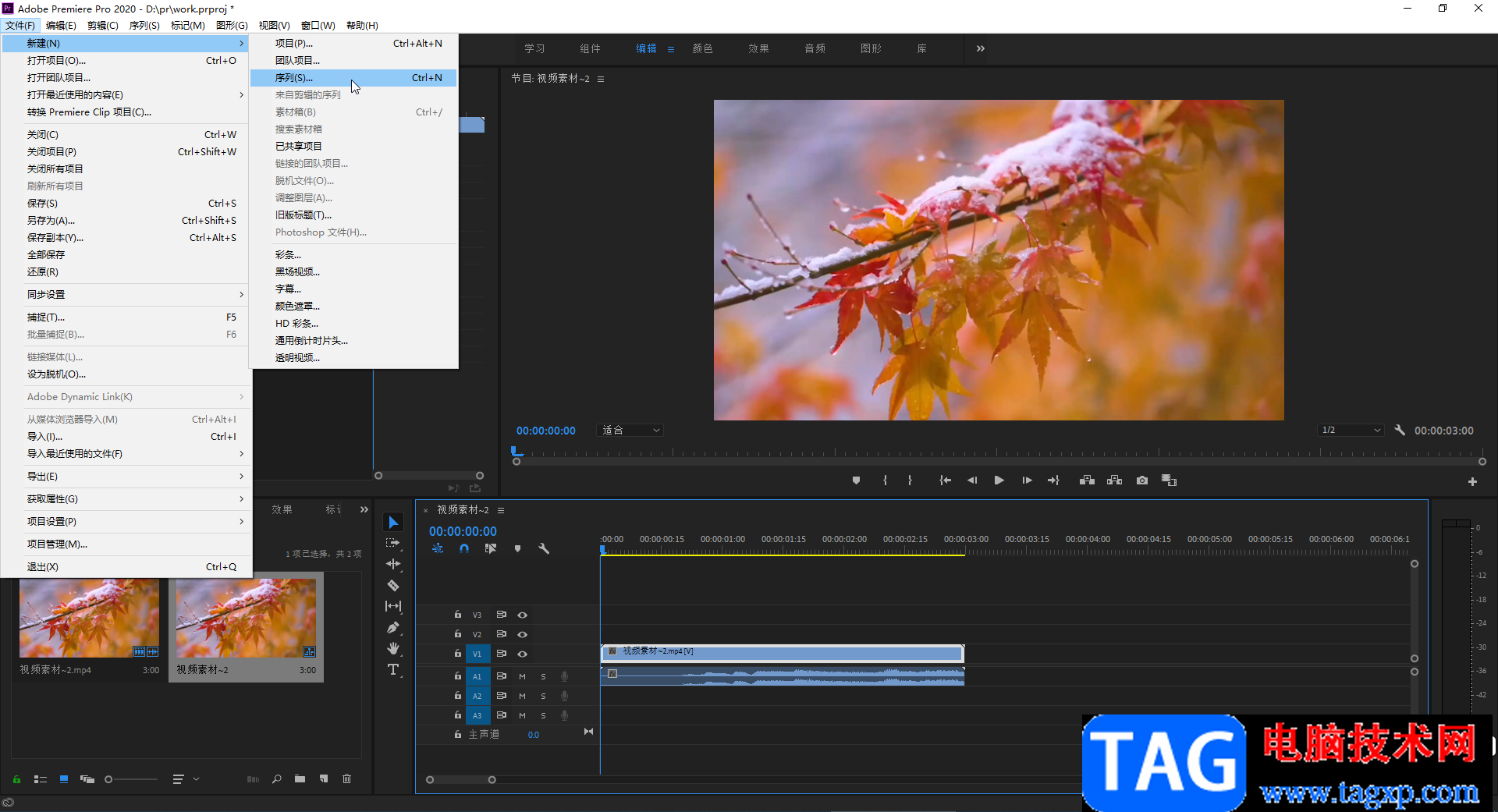Select the Hand tool
This screenshot has height=812, width=1498.
pyautogui.click(x=393, y=648)
